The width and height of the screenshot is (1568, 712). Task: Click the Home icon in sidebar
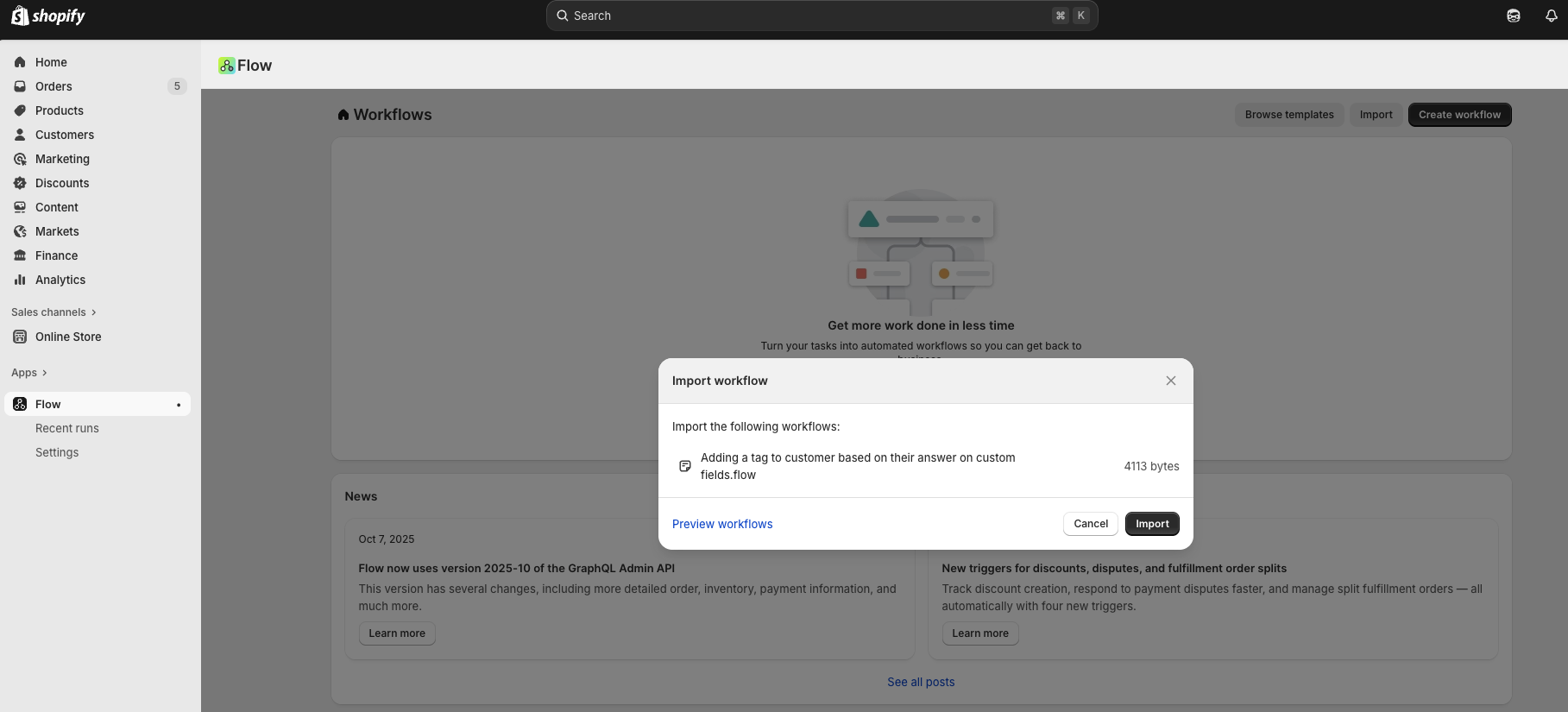20,62
